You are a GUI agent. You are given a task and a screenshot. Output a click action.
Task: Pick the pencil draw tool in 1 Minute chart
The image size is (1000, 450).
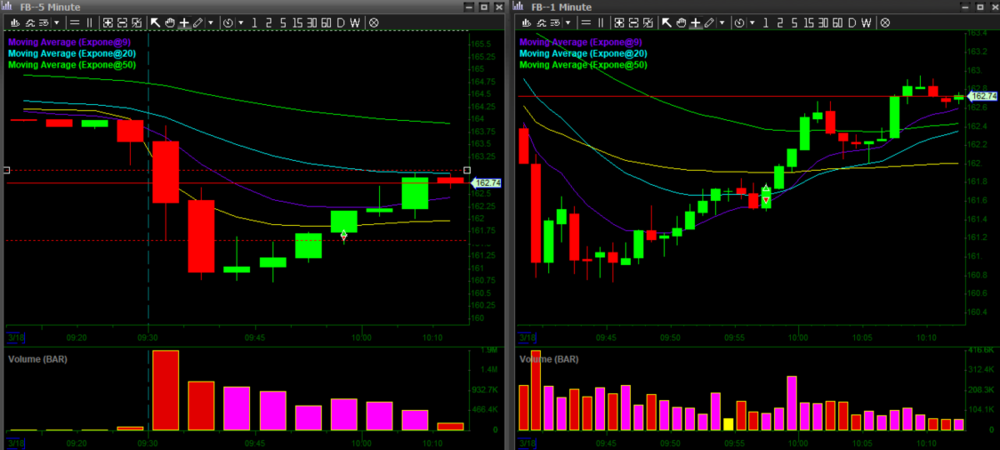(708, 22)
